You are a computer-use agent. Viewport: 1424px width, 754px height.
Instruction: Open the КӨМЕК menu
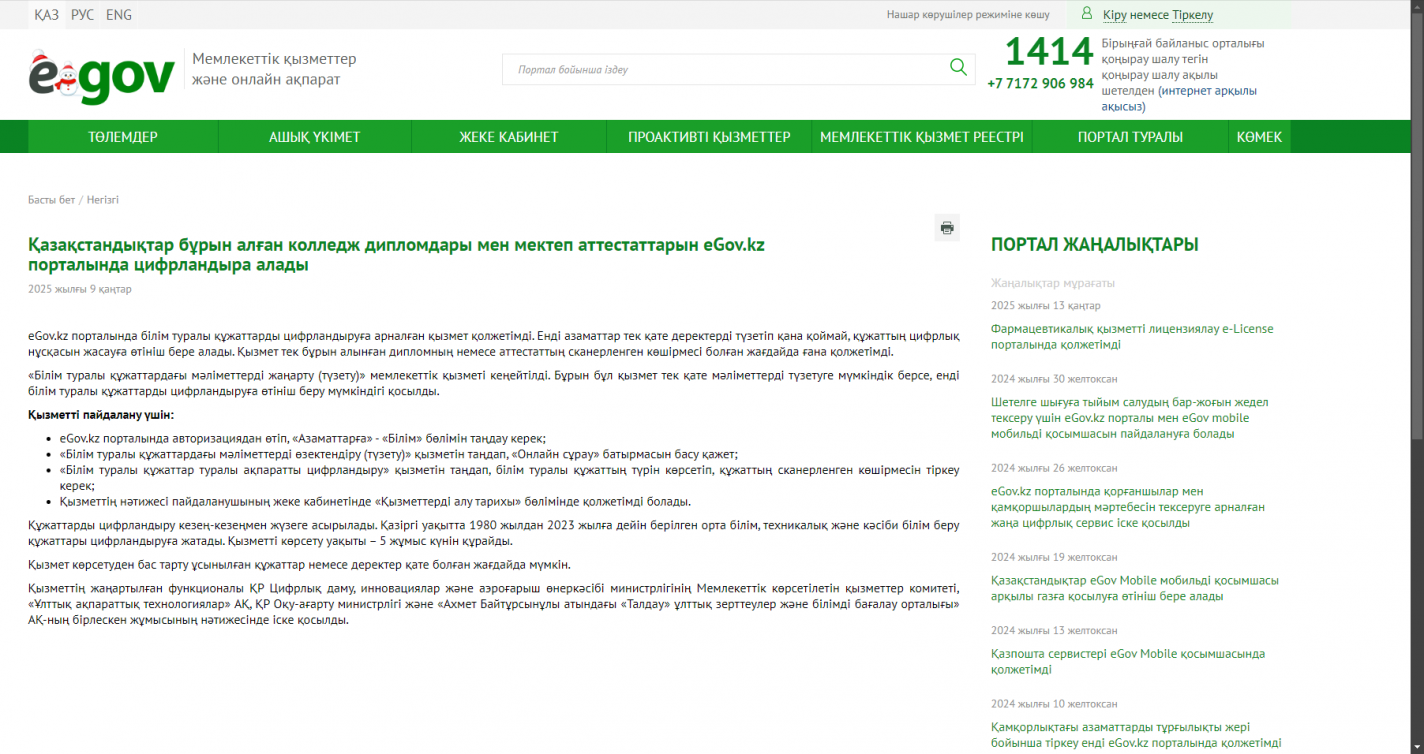(x=1259, y=137)
